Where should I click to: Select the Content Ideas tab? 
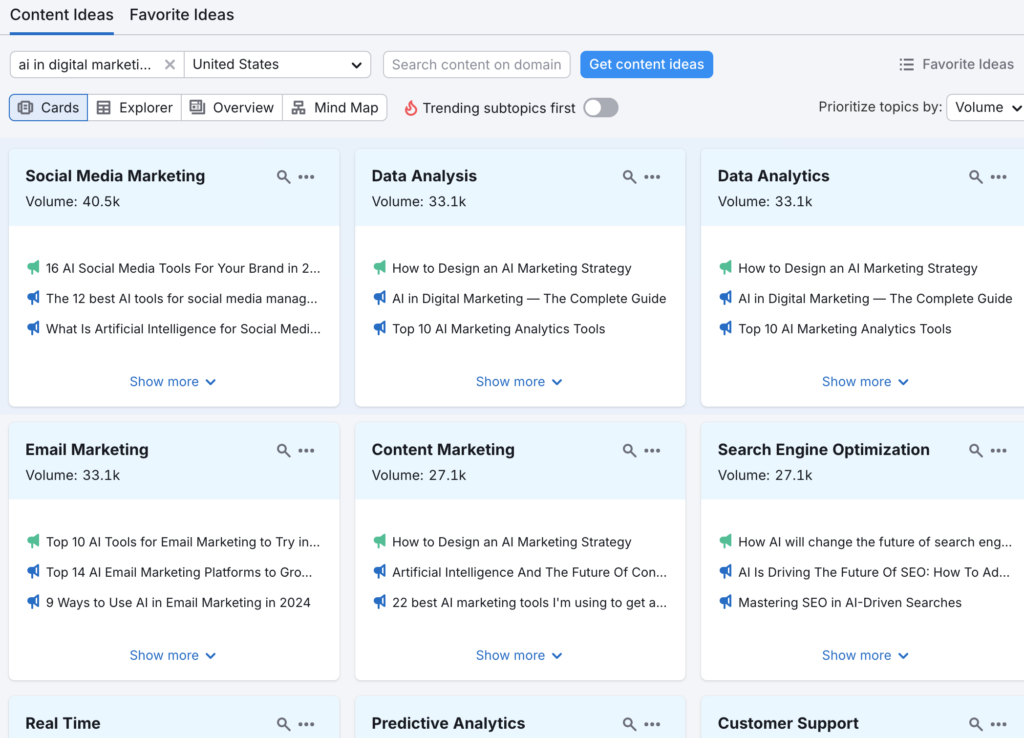click(x=61, y=15)
